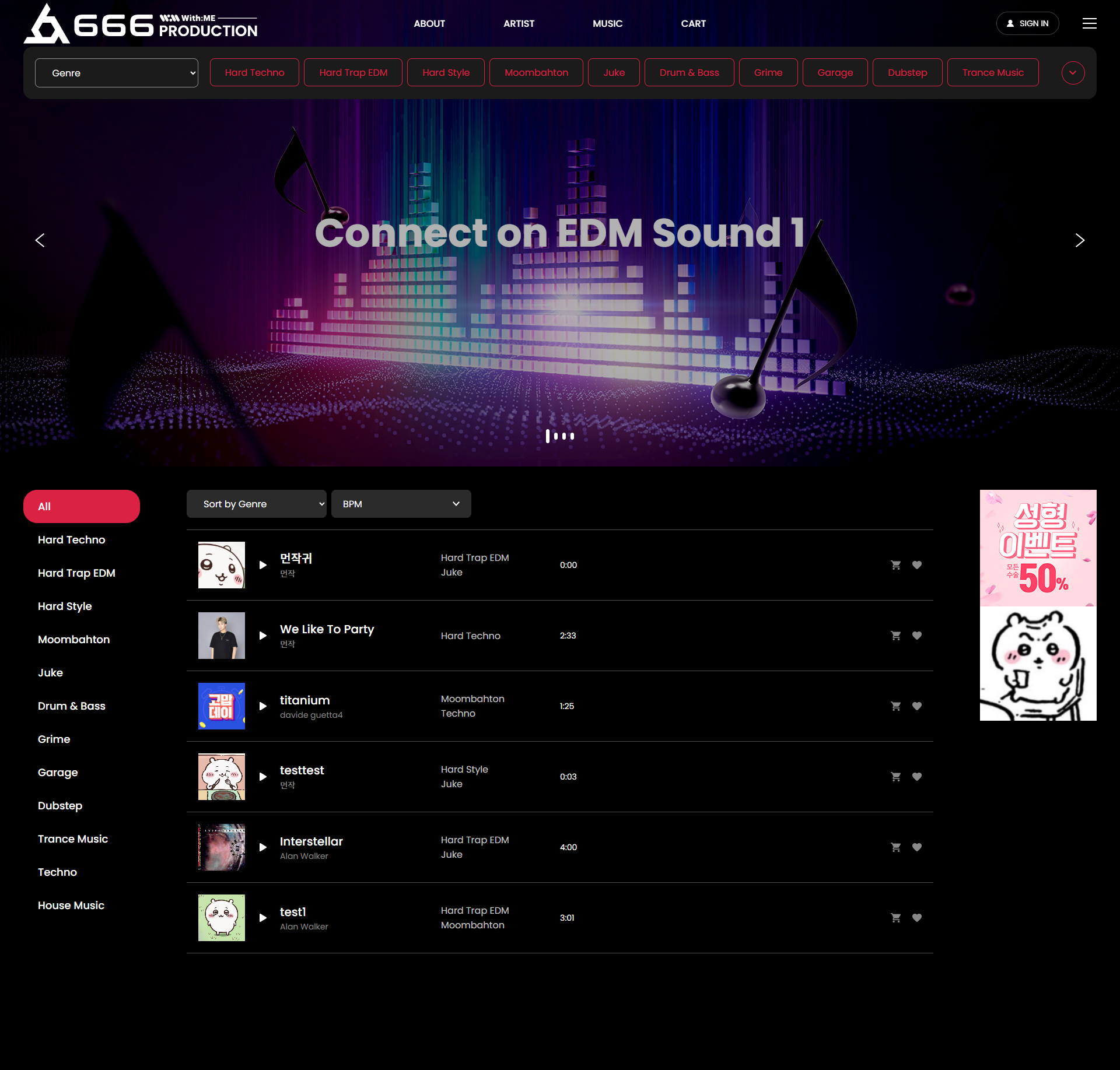Filter by Juke tag button
This screenshot has width=1120, height=1070.
pos(614,72)
